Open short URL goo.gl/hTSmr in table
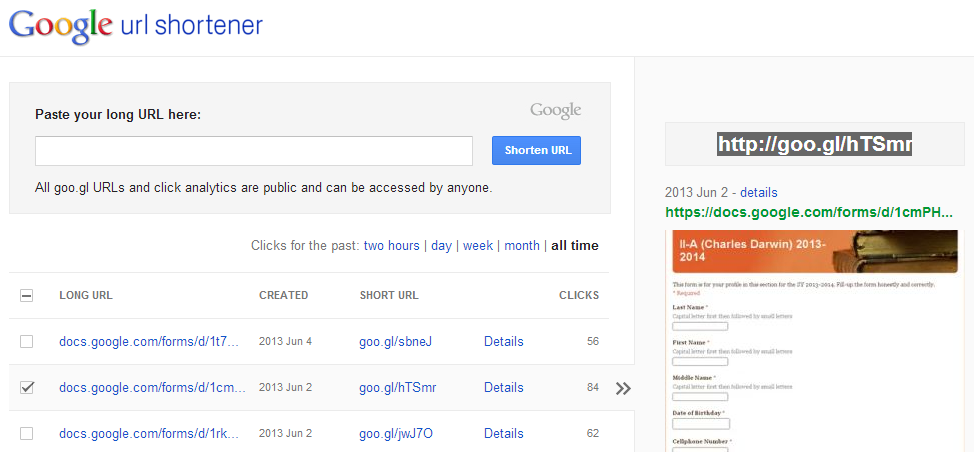 [398, 387]
